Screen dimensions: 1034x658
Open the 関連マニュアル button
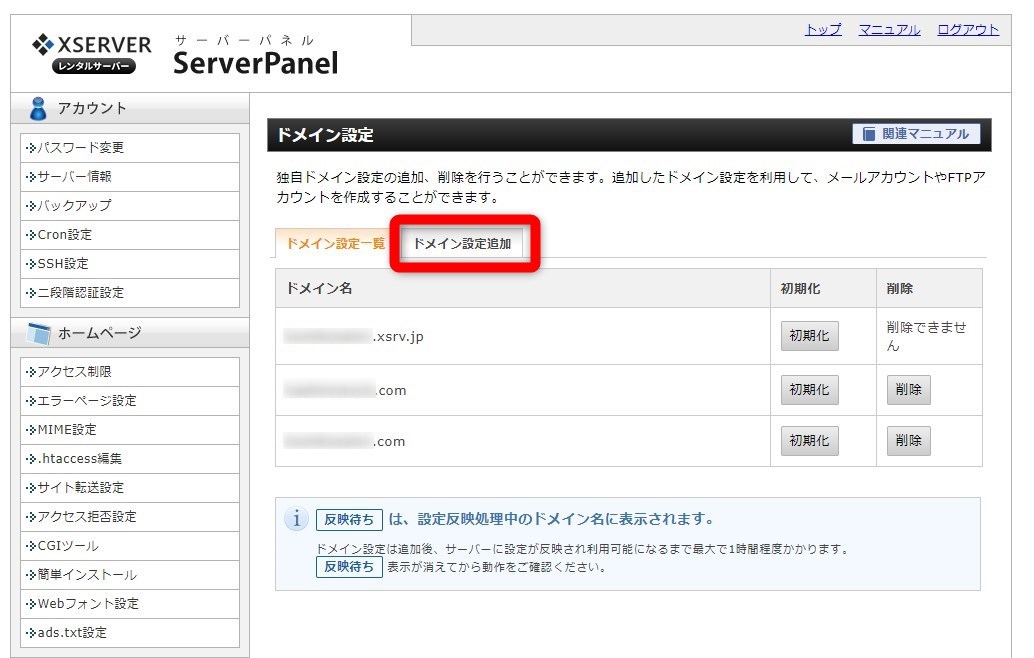[x=916, y=134]
